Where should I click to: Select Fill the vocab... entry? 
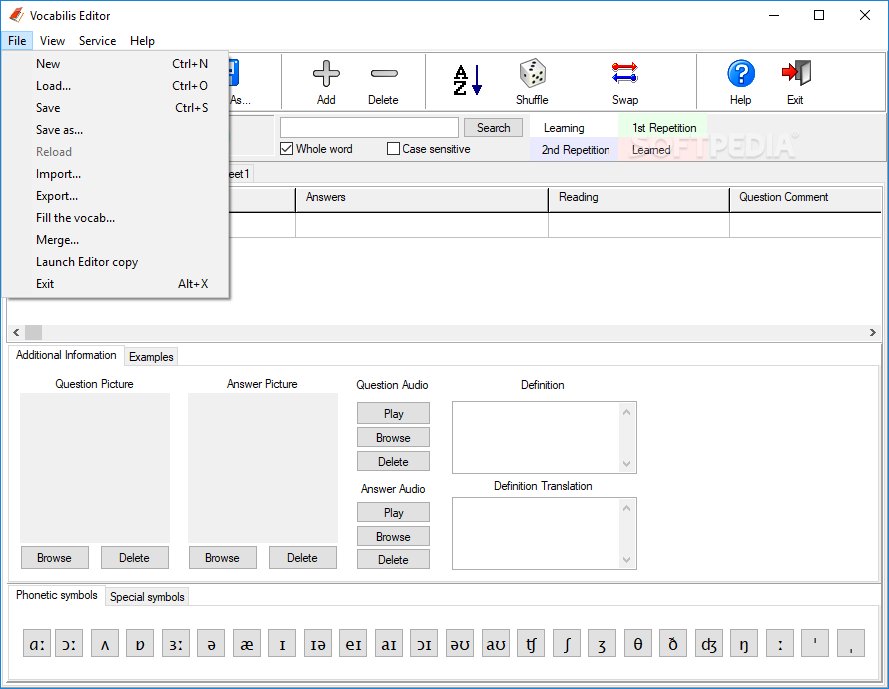tap(116, 218)
